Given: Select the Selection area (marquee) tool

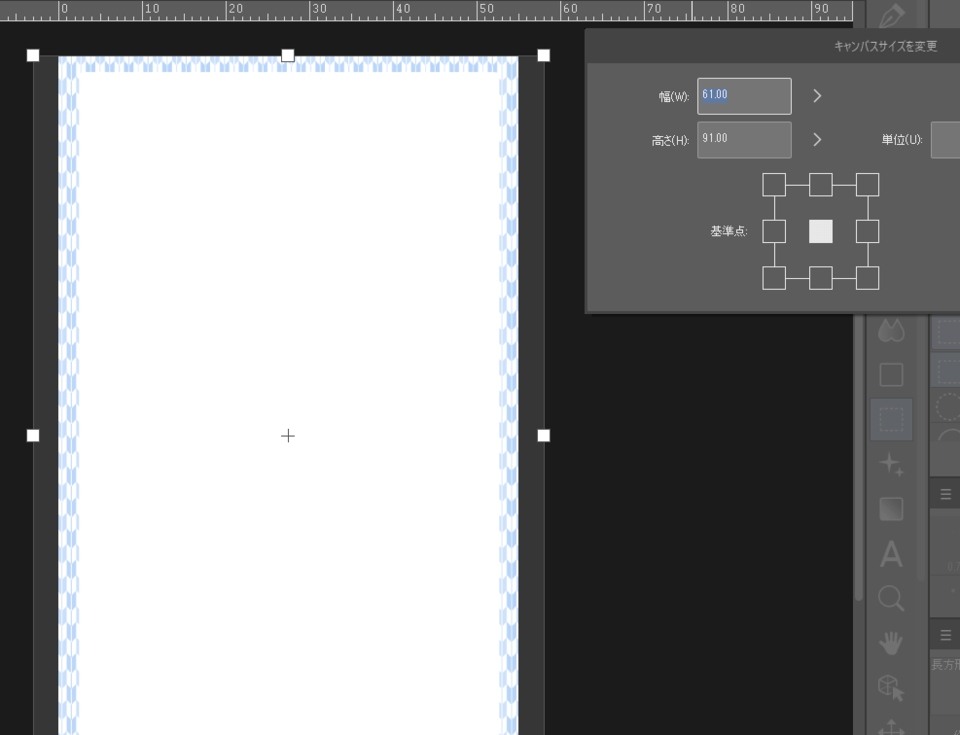Looking at the screenshot, I should 891,420.
